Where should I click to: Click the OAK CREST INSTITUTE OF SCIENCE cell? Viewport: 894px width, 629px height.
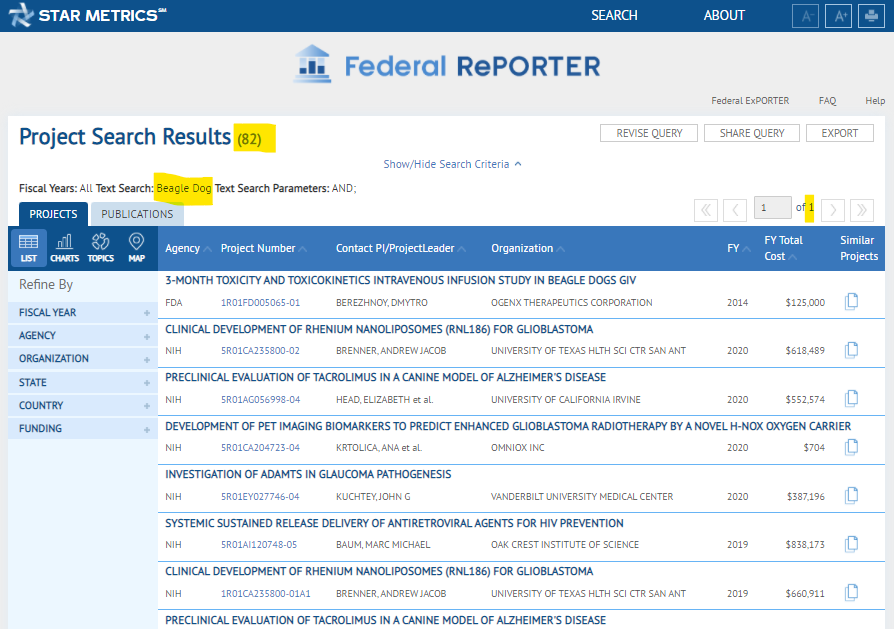click(x=564, y=545)
